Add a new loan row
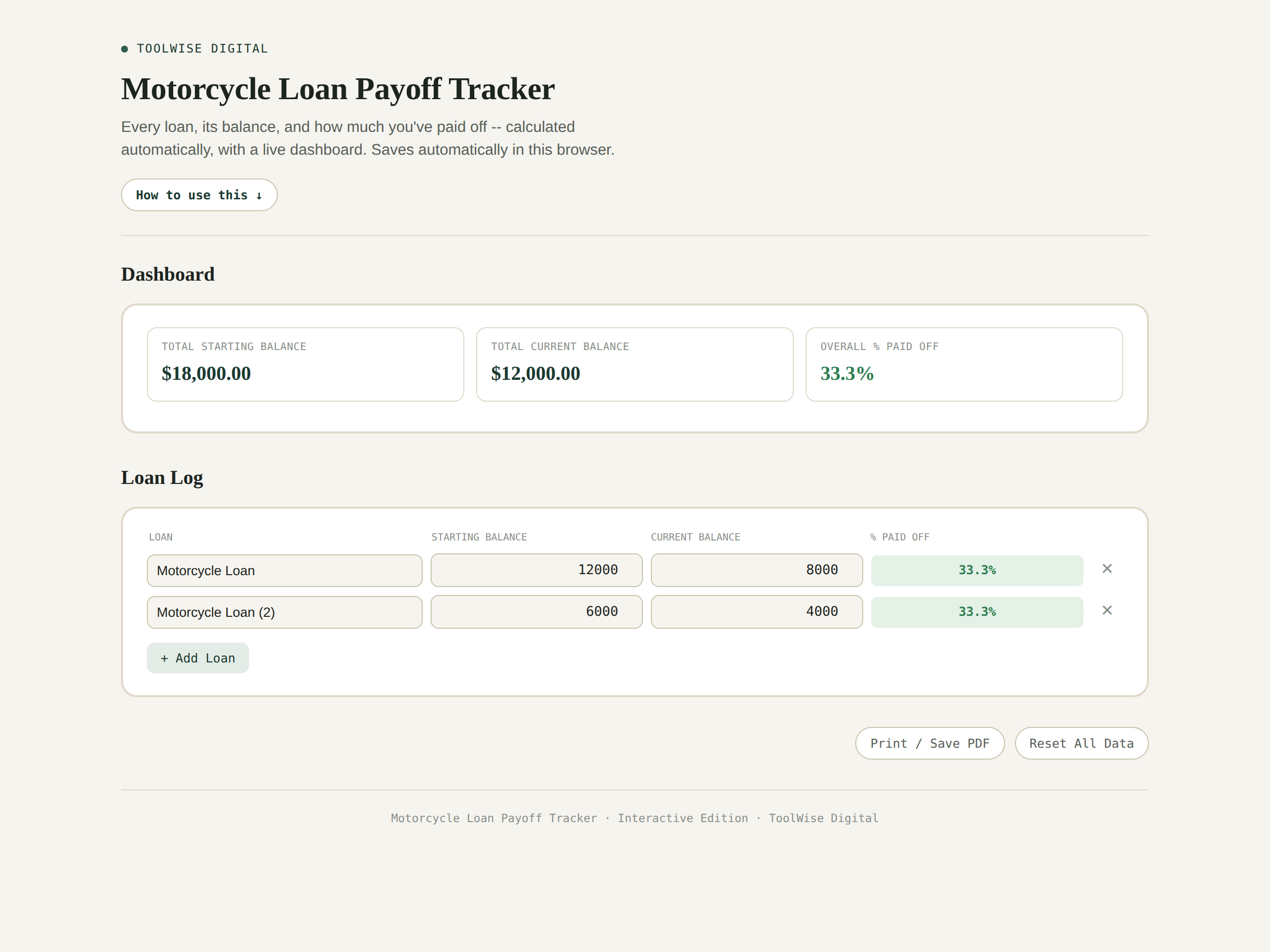This screenshot has height=952, width=1270. [x=197, y=658]
